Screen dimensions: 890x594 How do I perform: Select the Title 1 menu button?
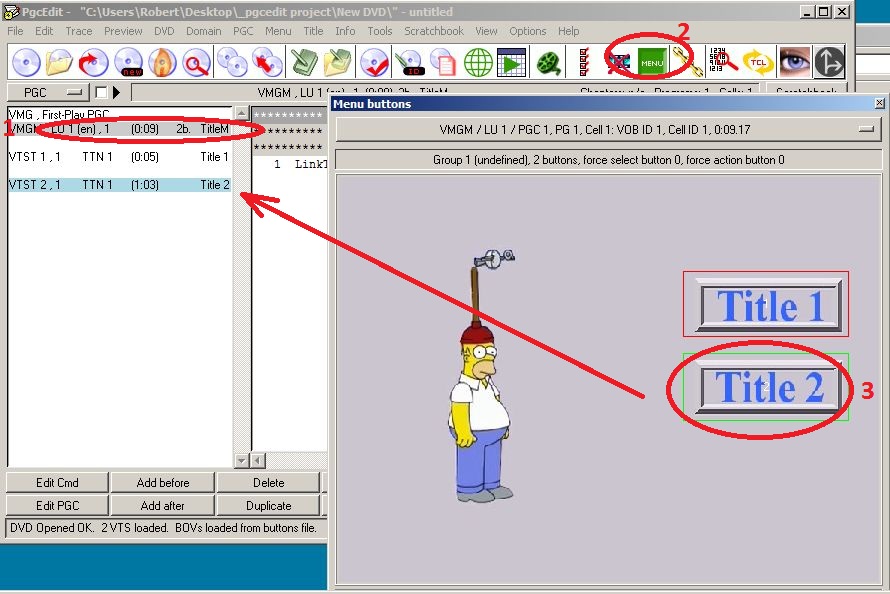[x=766, y=305]
